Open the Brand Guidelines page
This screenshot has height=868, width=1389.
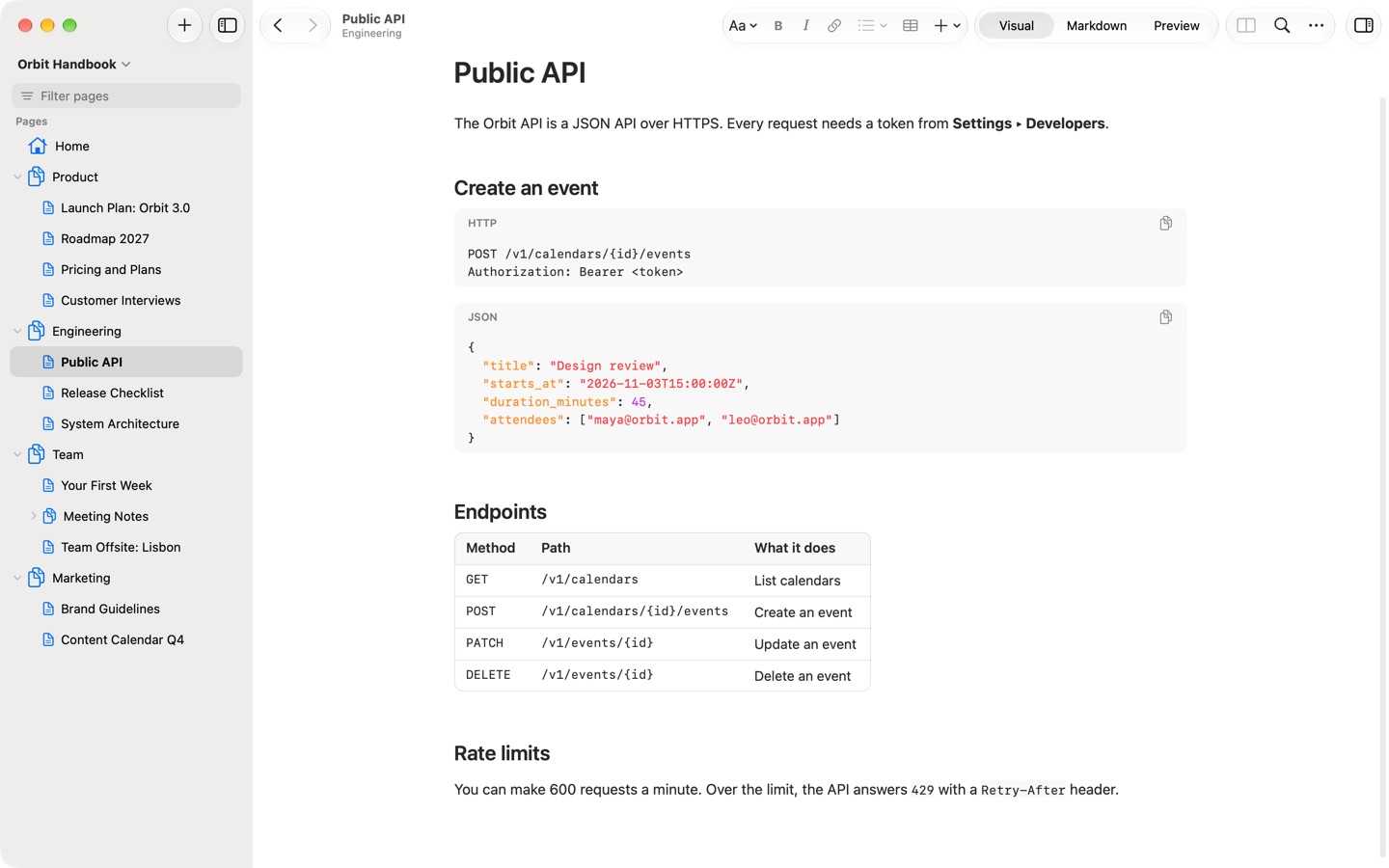point(125,609)
